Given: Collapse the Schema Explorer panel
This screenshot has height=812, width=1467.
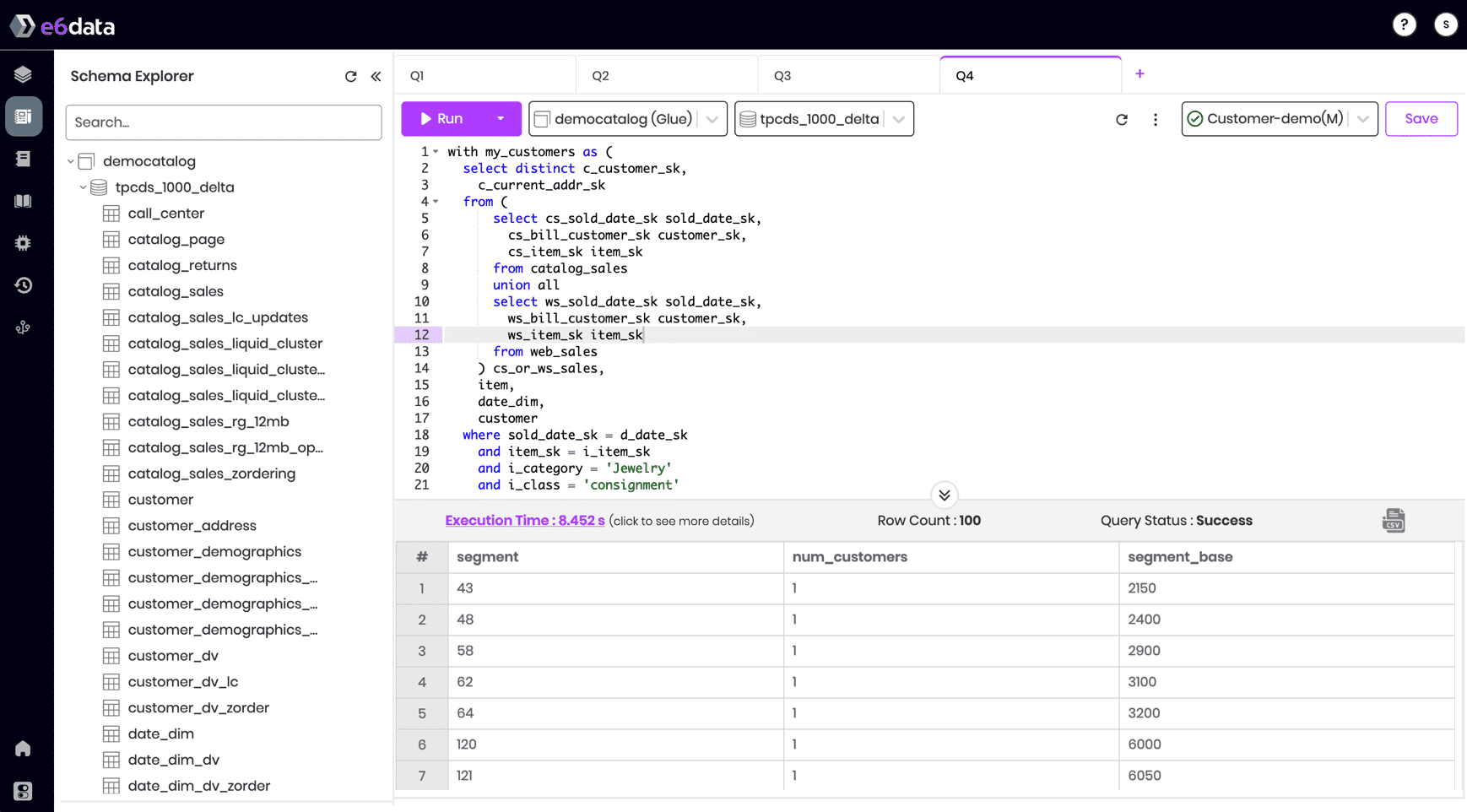Looking at the screenshot, I should pyautogui.click(x=376, y=76).
